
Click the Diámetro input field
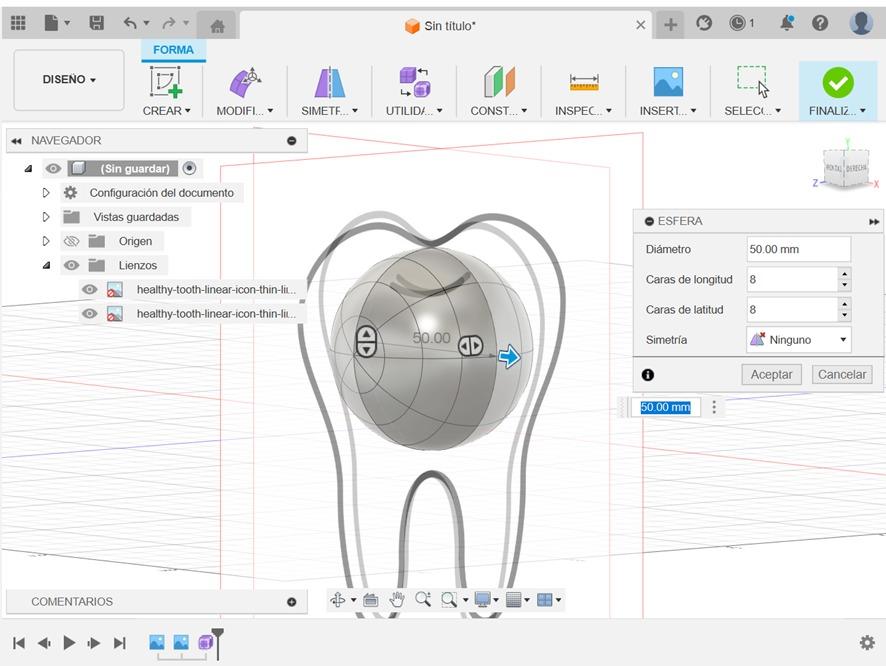[x=798, y=249]
